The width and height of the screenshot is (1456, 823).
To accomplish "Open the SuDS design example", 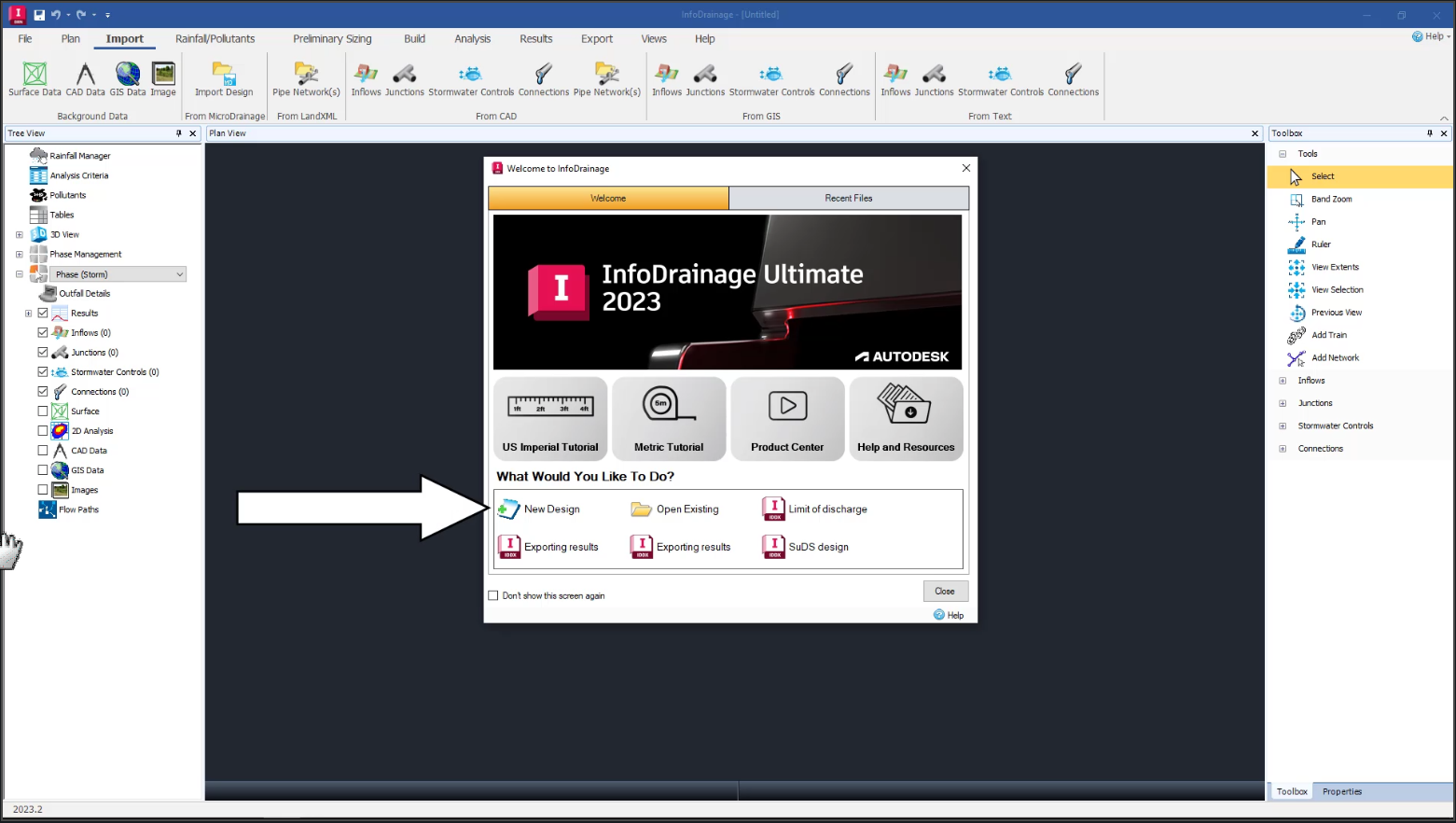I will [x=806, y=547].
